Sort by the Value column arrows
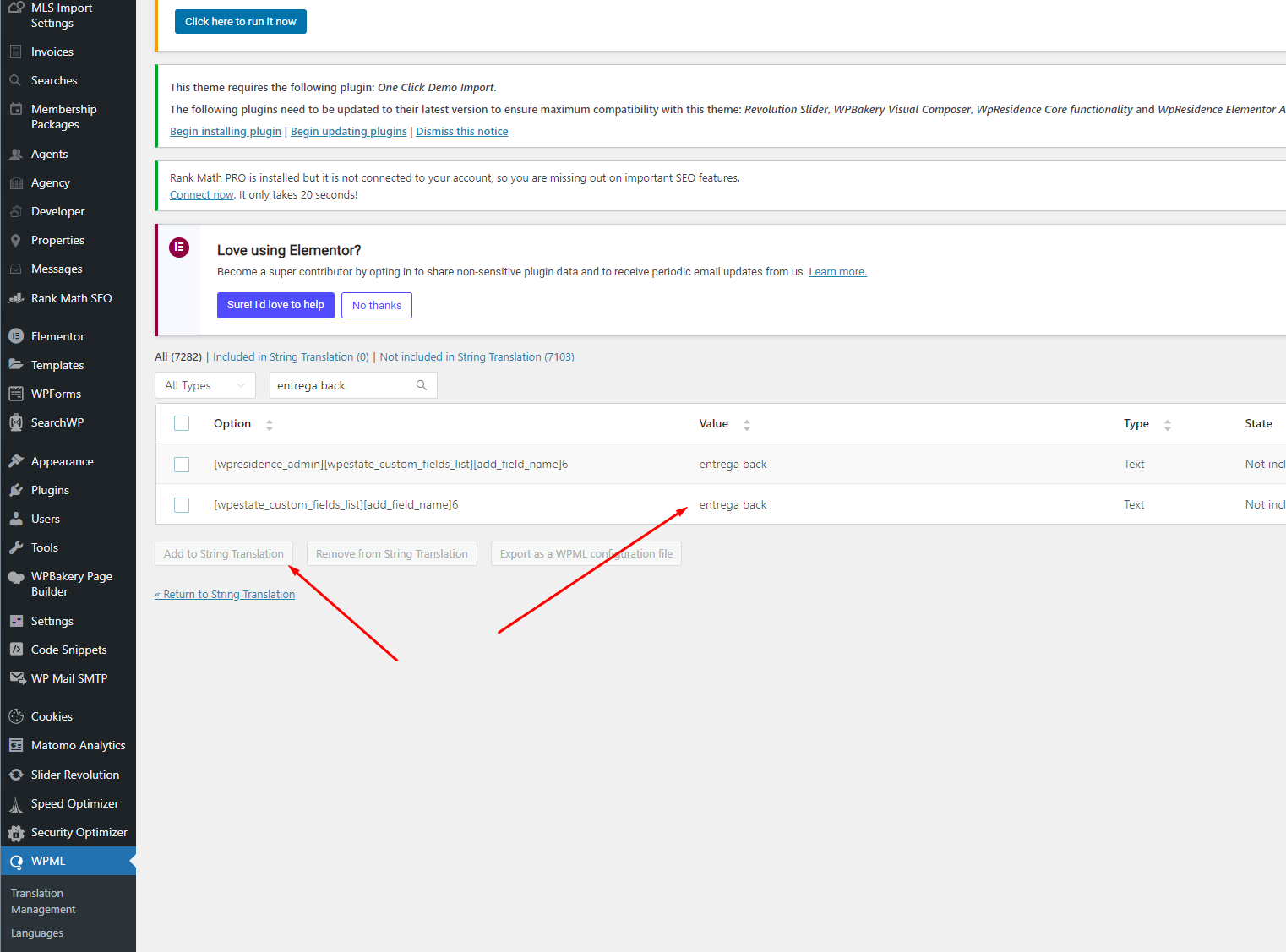 tap(747, 425)
